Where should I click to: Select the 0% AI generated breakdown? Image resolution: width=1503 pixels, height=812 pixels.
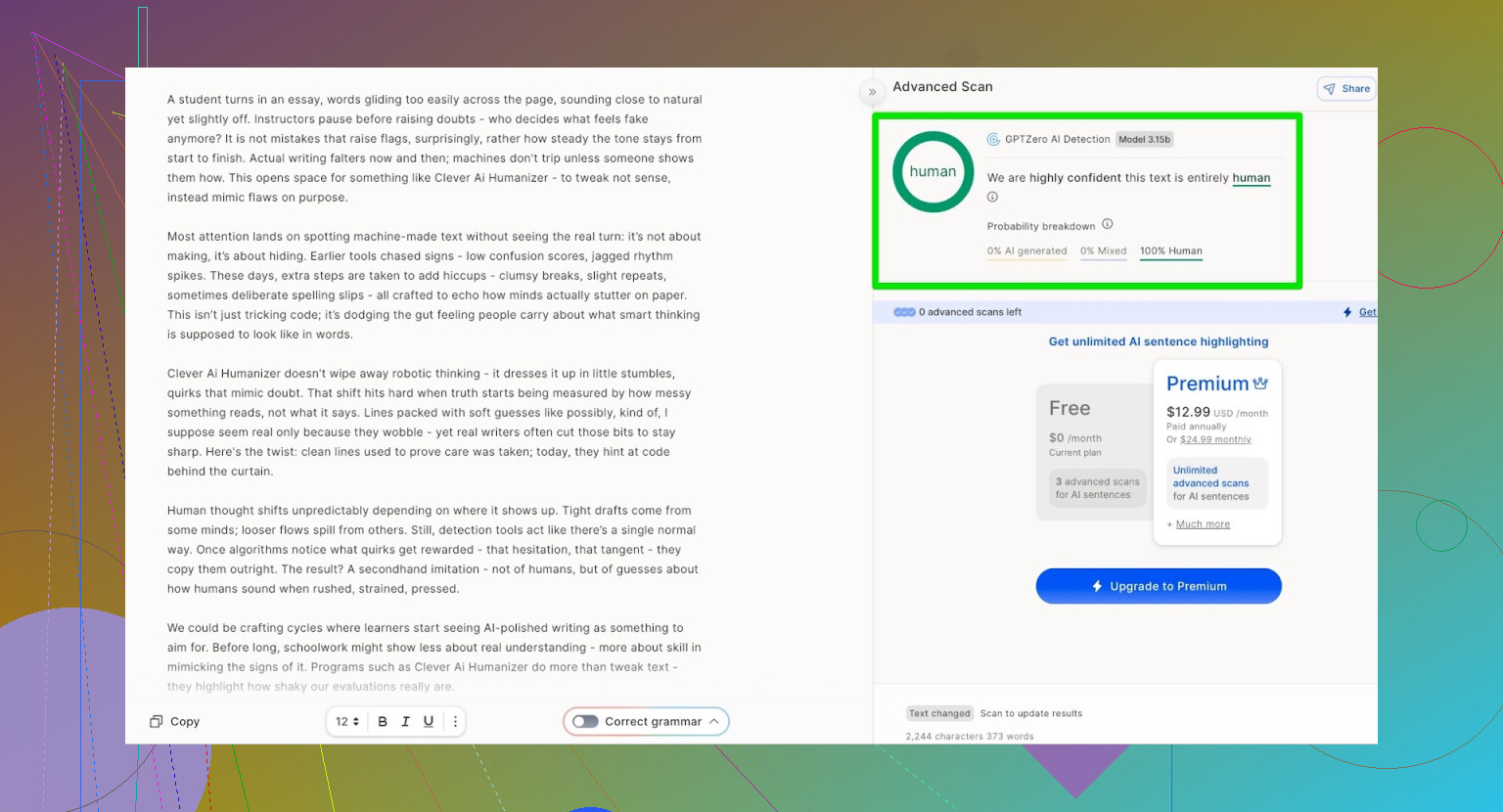[1026, 251]
